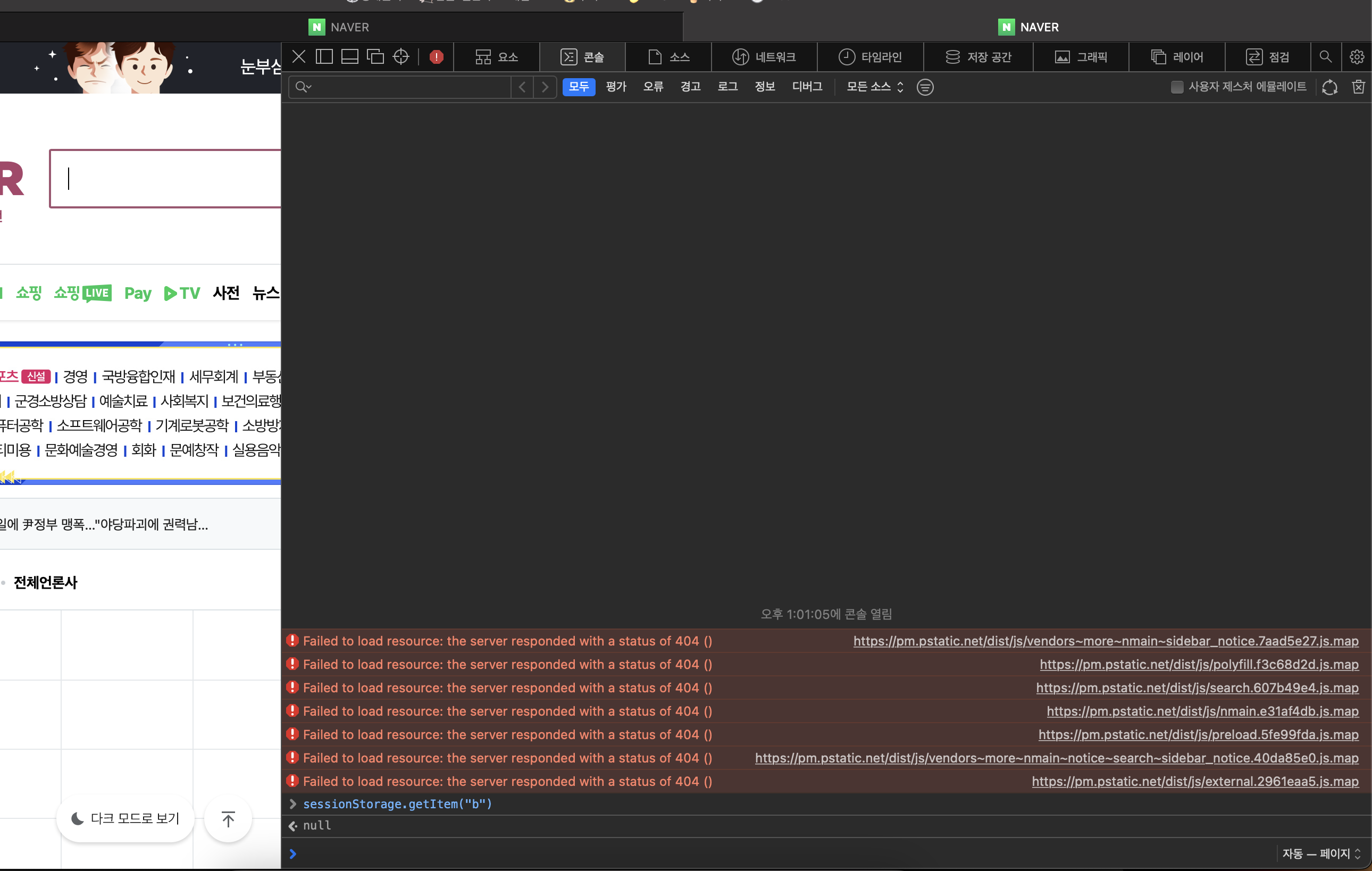Click the red error count indicator
This screenshot has width=1372, height=871.
pyautogui.click(x=437, y=57)
